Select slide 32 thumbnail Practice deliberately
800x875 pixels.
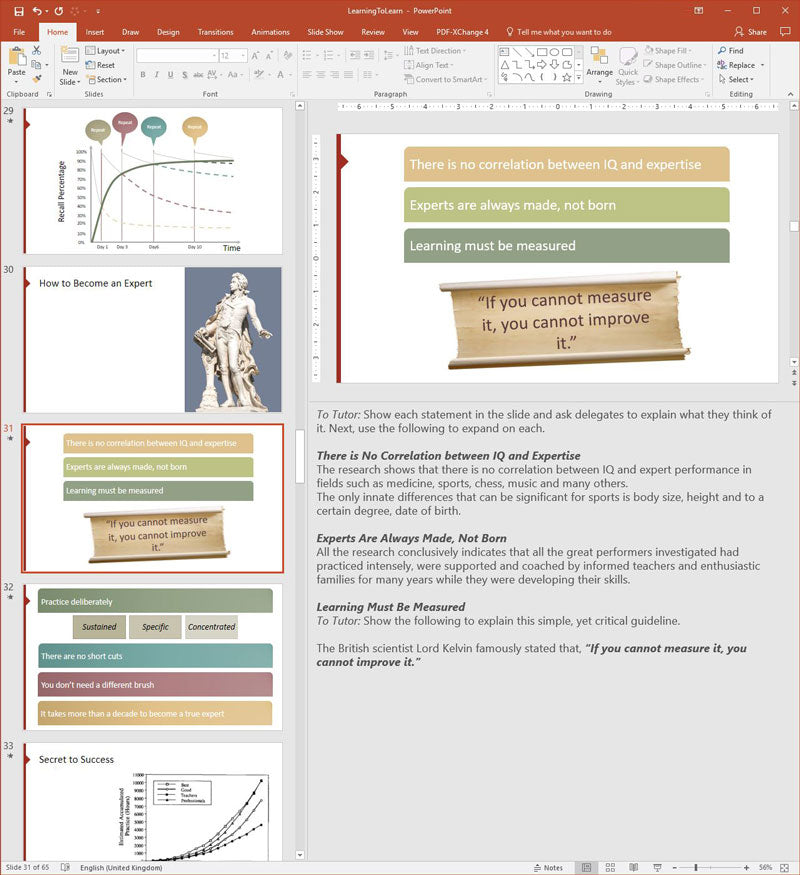(x=153, y=657)
